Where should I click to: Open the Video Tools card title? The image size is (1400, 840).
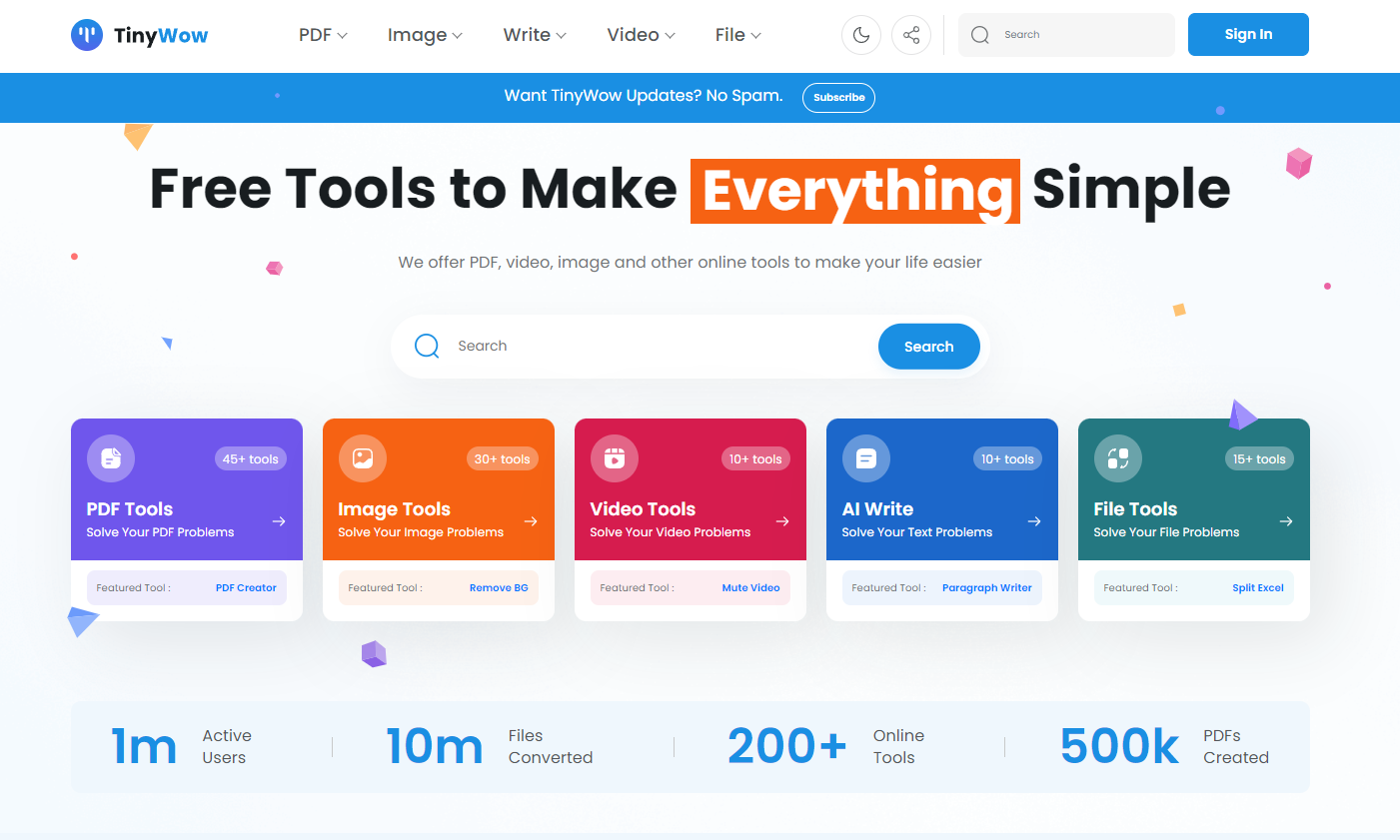click(643, 509)
